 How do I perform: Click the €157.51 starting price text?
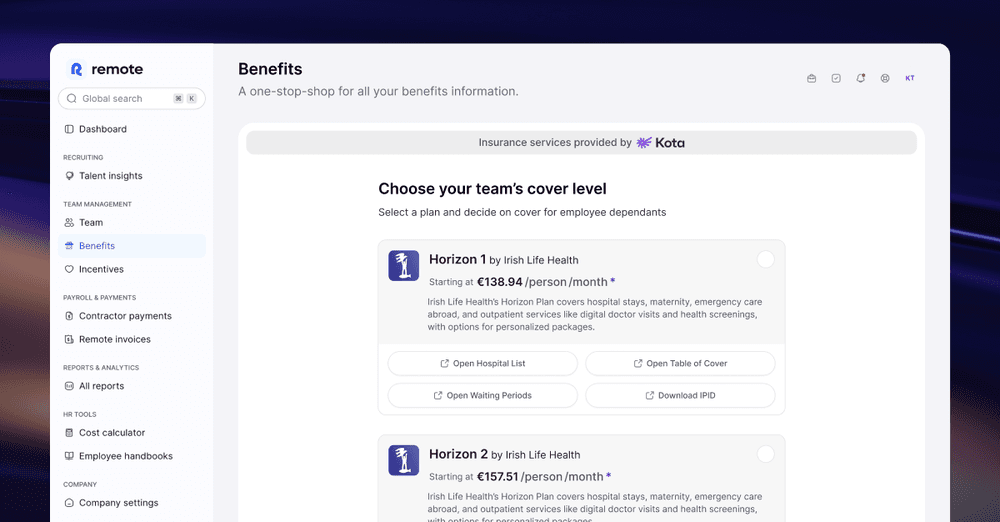(498, 477)
